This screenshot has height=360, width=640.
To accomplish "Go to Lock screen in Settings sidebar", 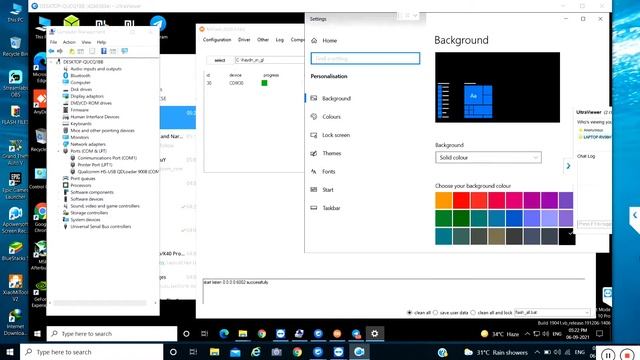I will click(336, 135).
